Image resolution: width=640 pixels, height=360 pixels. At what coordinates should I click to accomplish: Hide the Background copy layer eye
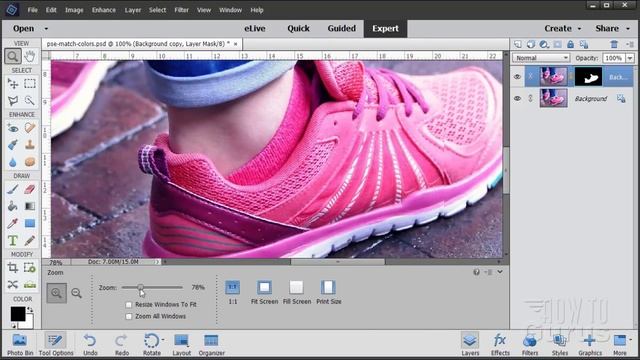tap(517, 77)
